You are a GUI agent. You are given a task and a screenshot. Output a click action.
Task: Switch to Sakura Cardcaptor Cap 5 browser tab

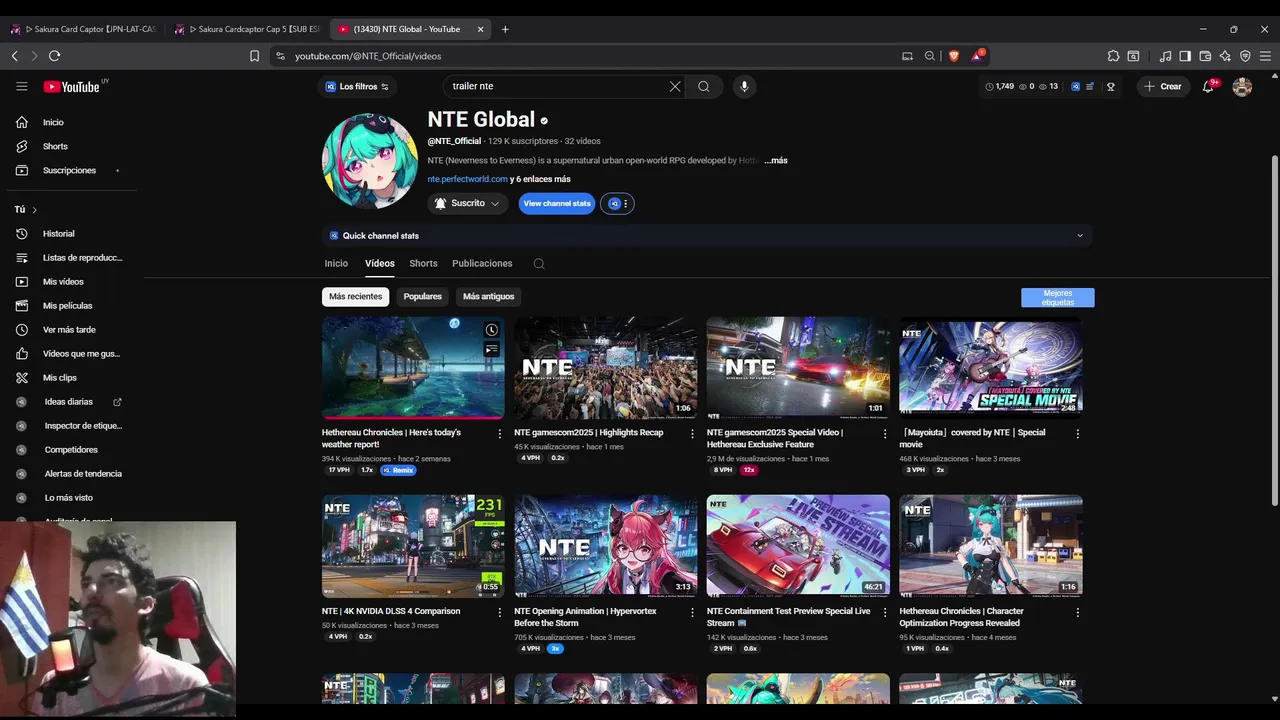[247, 29]
